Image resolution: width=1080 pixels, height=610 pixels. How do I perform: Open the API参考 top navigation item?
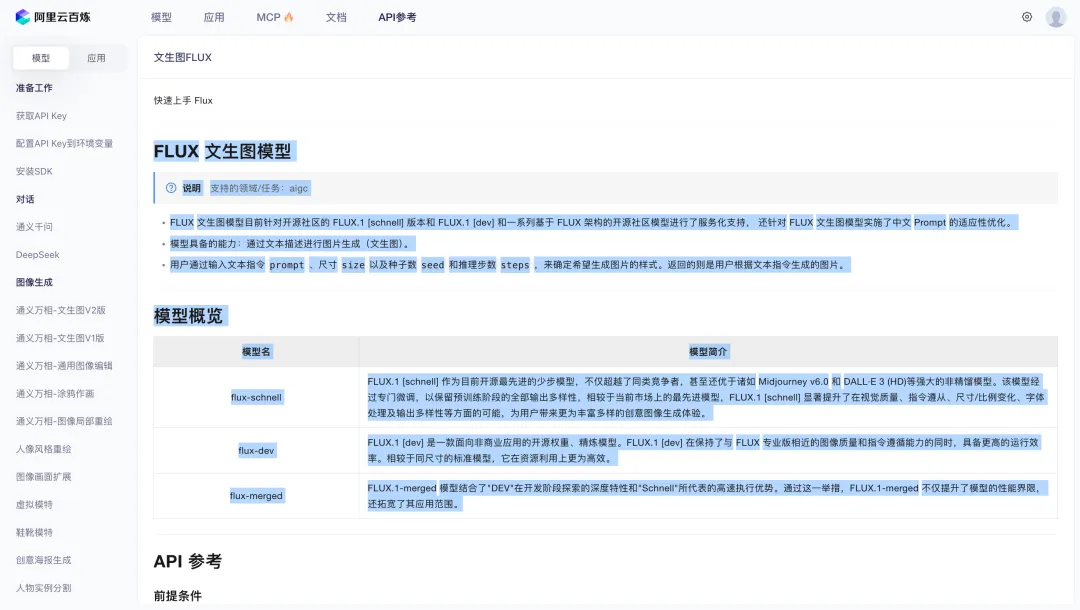[x=397, y=17]
